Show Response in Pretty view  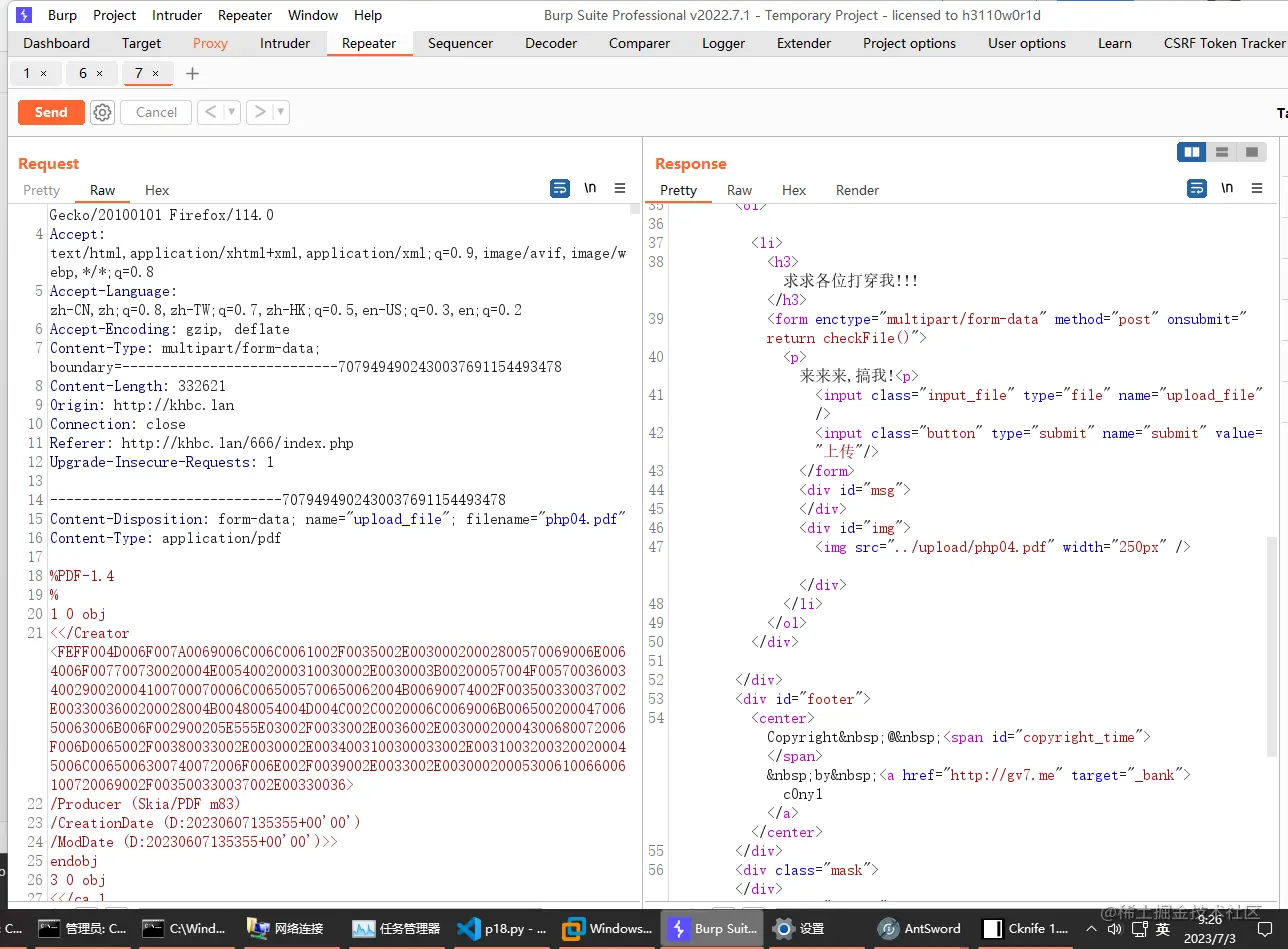(x=678, y=190)
